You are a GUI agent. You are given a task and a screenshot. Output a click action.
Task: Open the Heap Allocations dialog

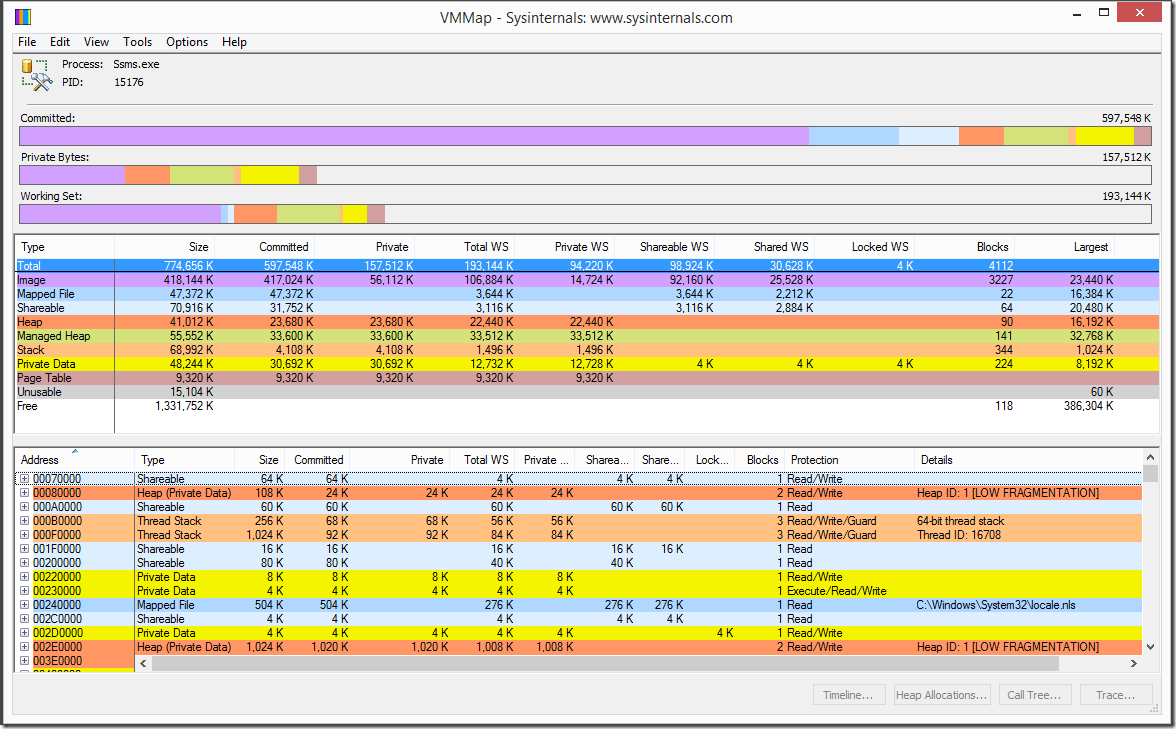tap(941, 694)
